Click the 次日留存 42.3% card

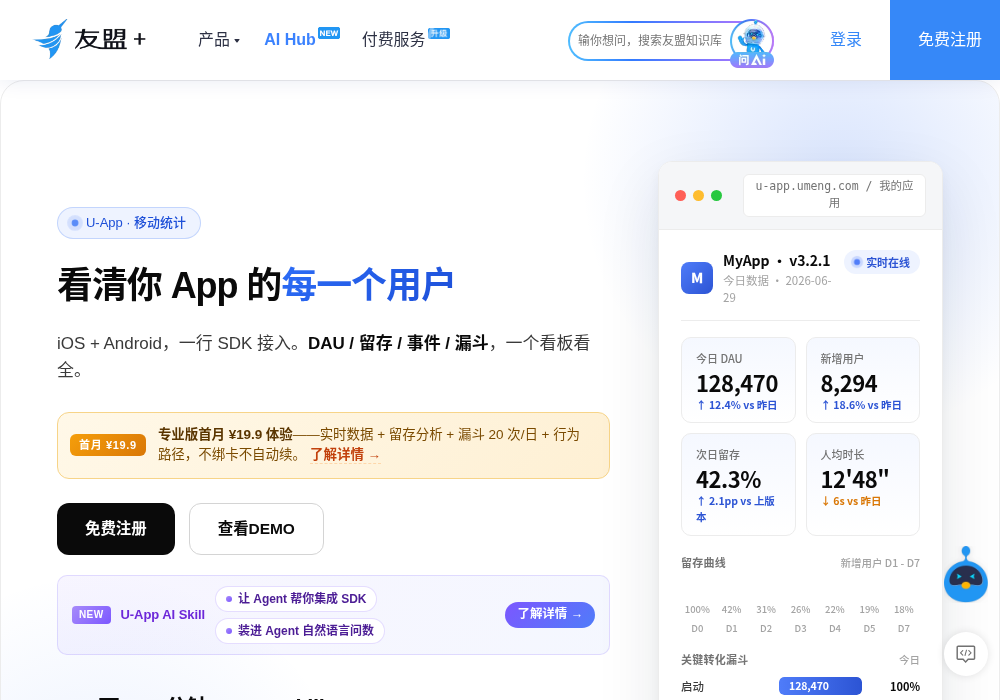(x=739, y=485)
